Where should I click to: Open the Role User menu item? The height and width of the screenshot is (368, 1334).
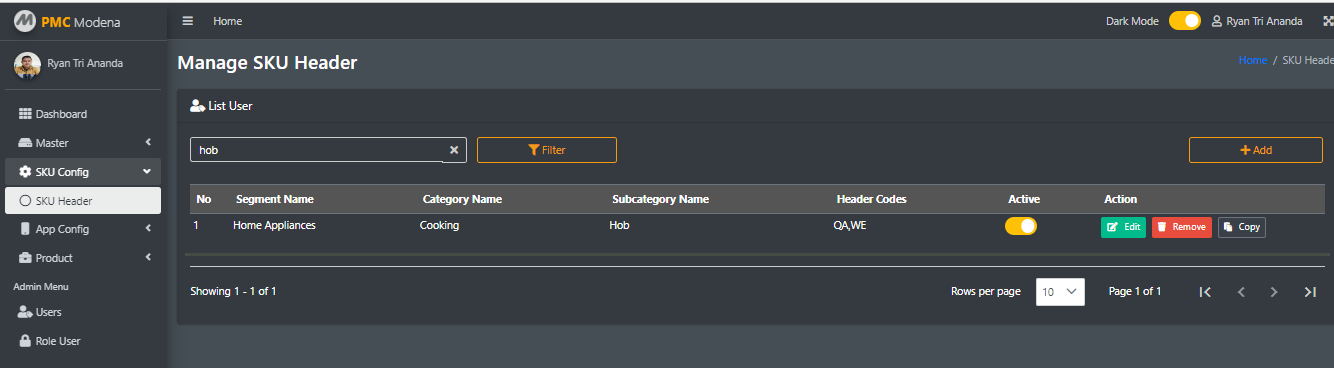coord(83,341)
